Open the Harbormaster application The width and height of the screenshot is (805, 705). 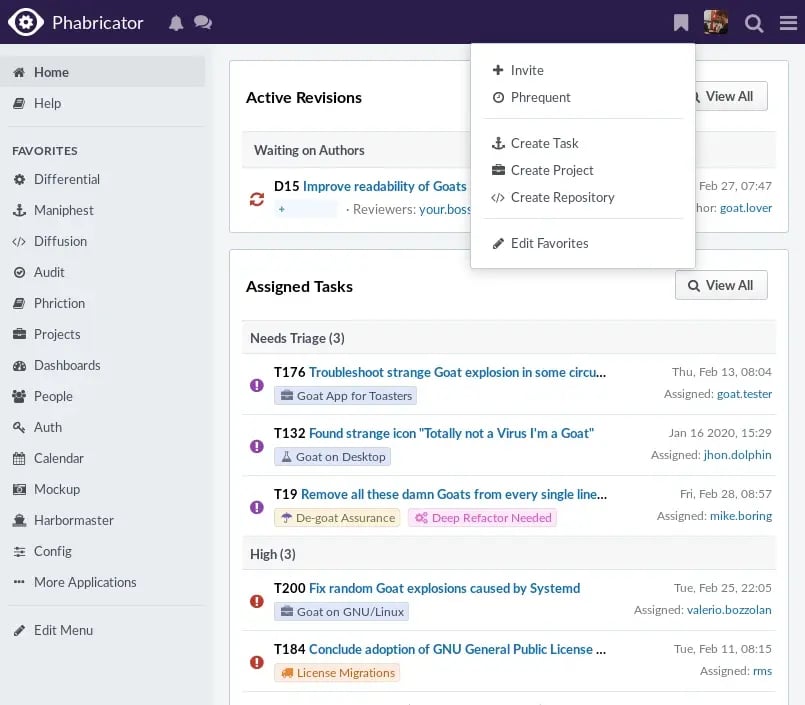pos(73,520)
